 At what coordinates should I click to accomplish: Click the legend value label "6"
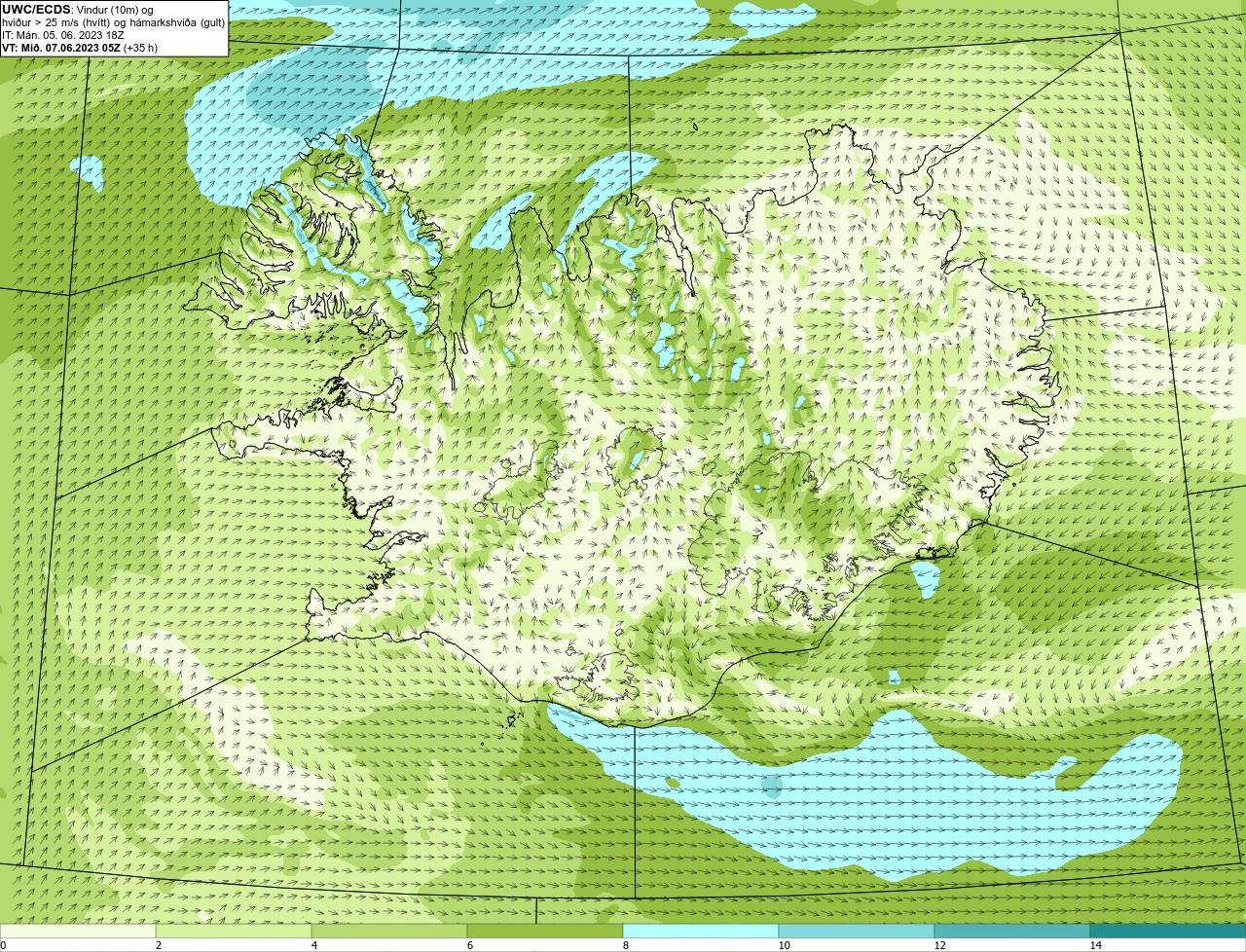tap(469, 945)
